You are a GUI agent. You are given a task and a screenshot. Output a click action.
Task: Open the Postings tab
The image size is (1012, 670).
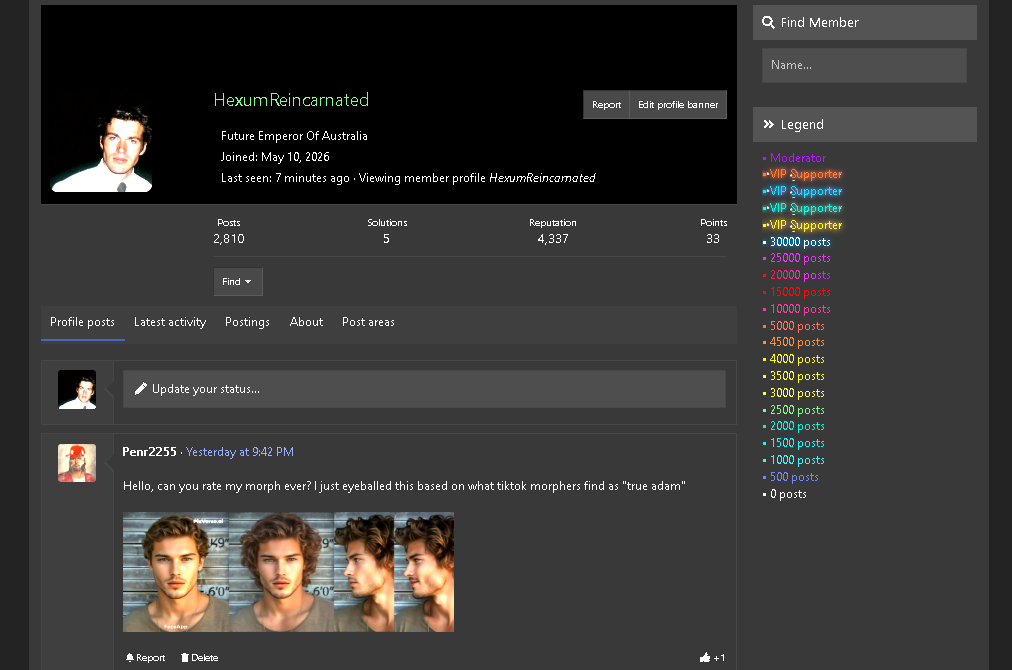(247, 322)
